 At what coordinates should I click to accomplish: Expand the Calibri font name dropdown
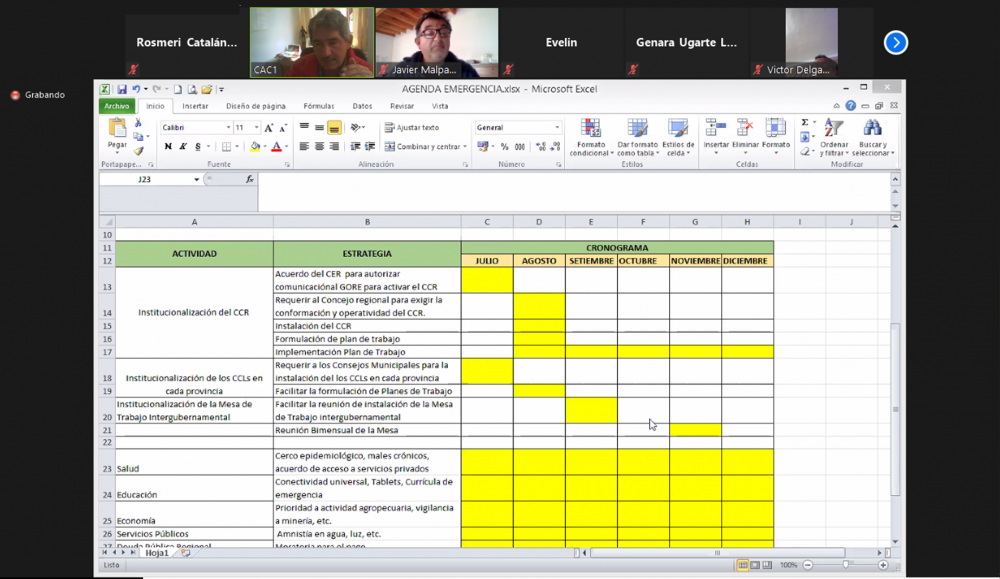pos(228,128)
